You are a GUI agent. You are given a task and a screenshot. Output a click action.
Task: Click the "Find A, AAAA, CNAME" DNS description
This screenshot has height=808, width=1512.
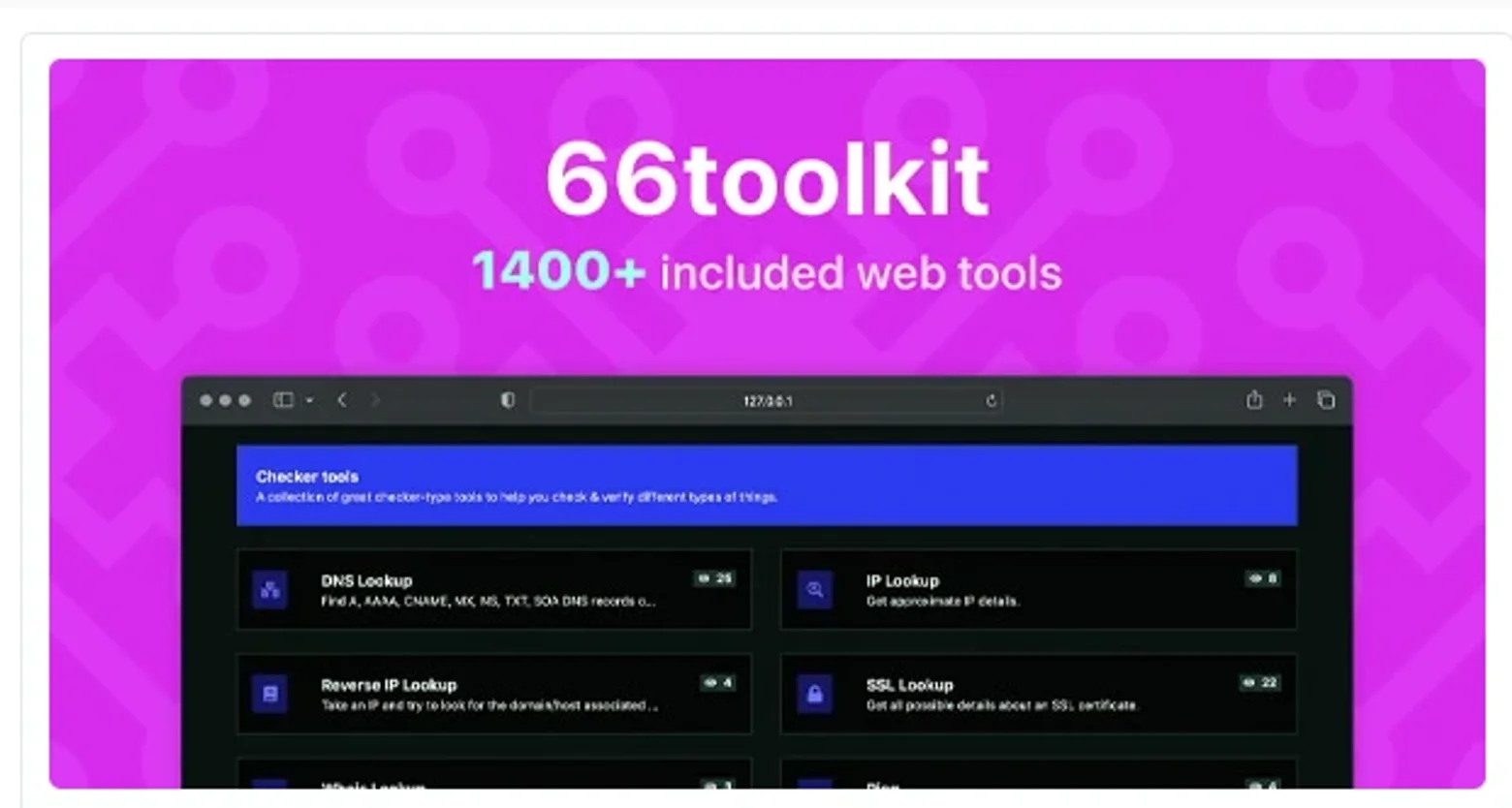pyautogui.click(x=488, y=602)
